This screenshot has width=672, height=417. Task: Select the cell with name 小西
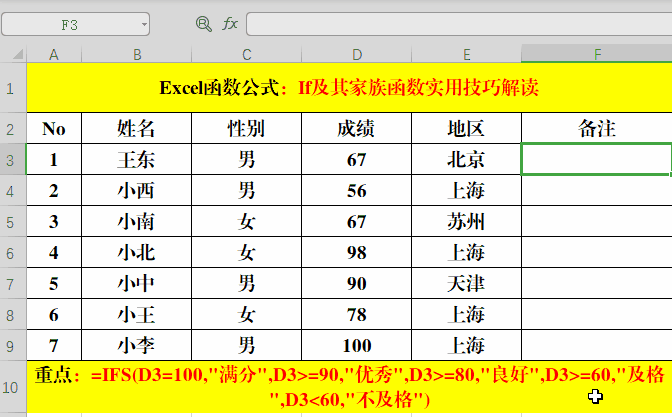tap(136, 190)
